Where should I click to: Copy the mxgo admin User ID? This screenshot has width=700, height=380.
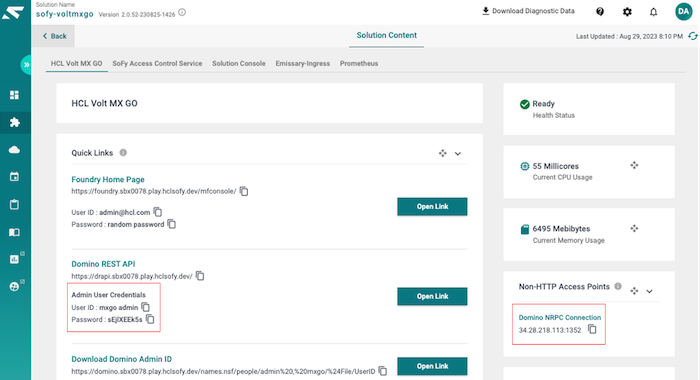(146, 307)
